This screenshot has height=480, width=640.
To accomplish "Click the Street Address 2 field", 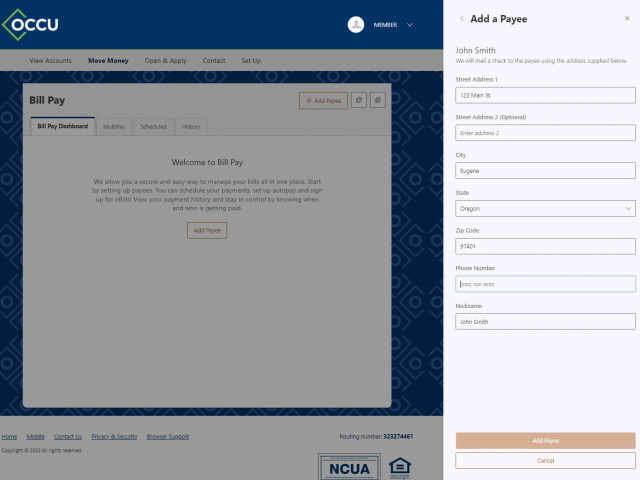I will pos(545,133).
